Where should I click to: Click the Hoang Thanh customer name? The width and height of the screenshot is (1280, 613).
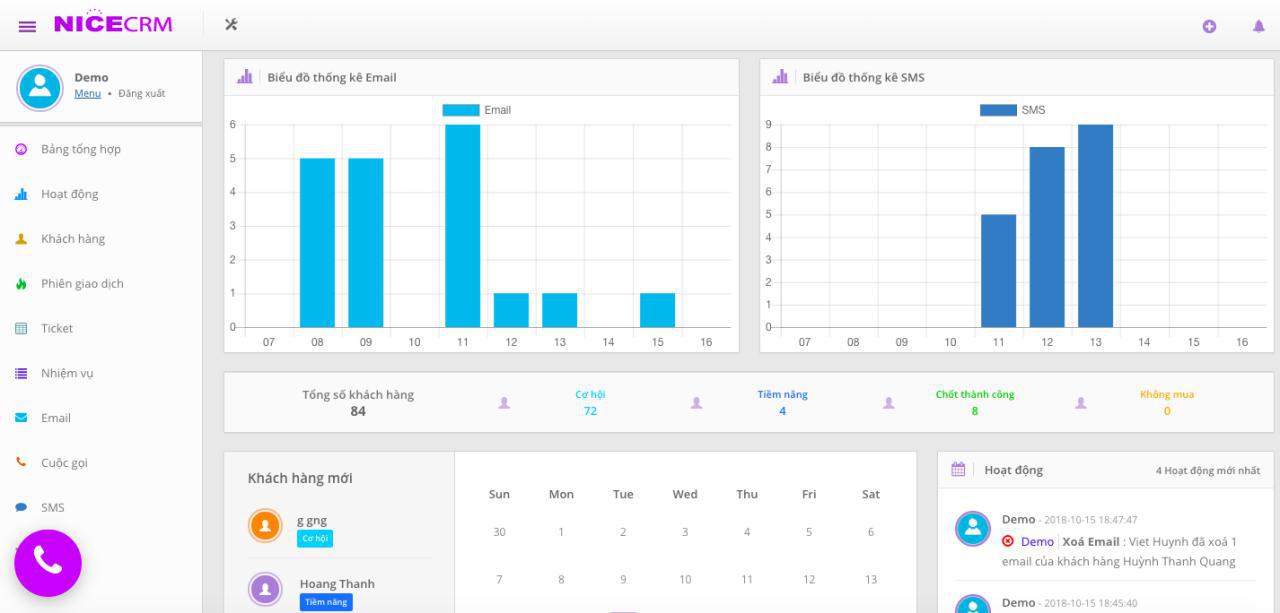[337, 584]
